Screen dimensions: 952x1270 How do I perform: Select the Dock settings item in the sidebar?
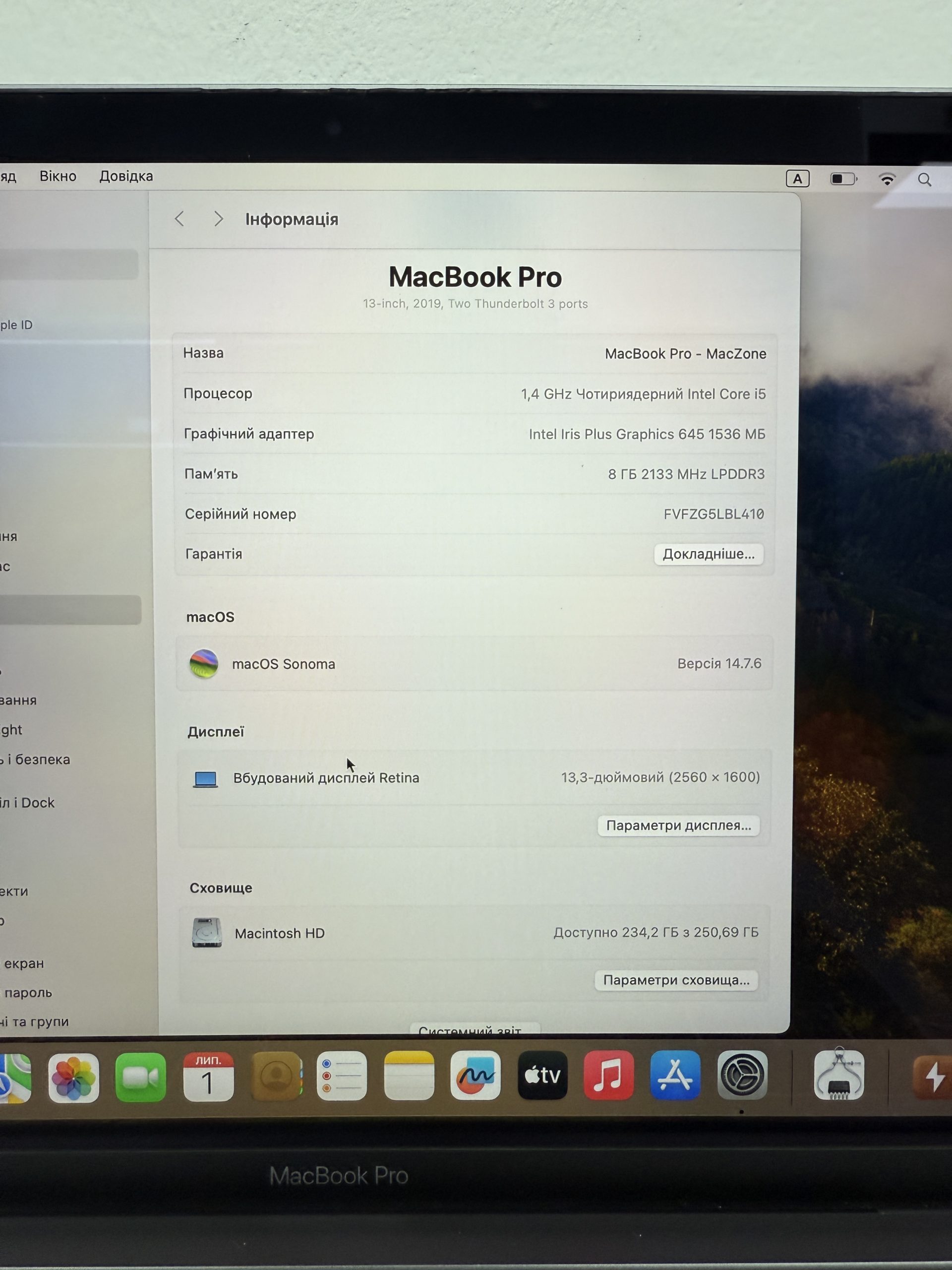pyautogui.click(x=28, y=803)
